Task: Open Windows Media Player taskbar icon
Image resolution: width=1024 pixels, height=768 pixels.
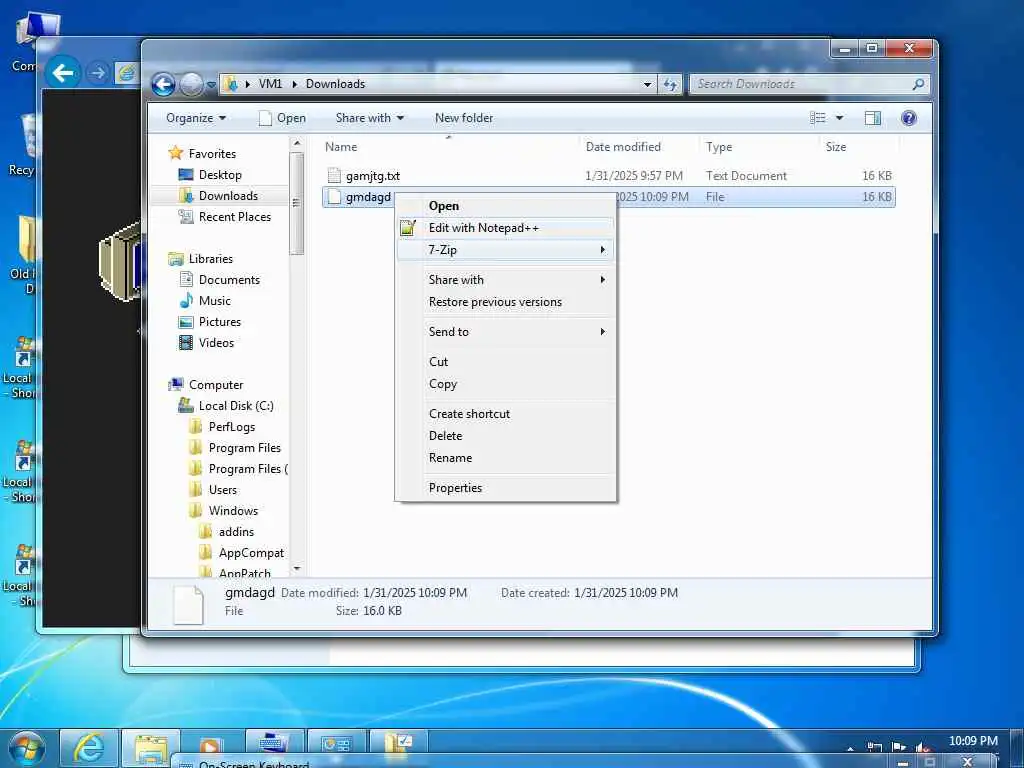Action: tap(210, 746)
